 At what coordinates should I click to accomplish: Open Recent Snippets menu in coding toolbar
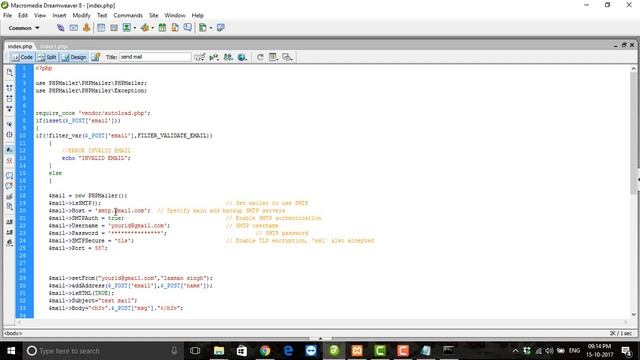(x=9, y=207)
